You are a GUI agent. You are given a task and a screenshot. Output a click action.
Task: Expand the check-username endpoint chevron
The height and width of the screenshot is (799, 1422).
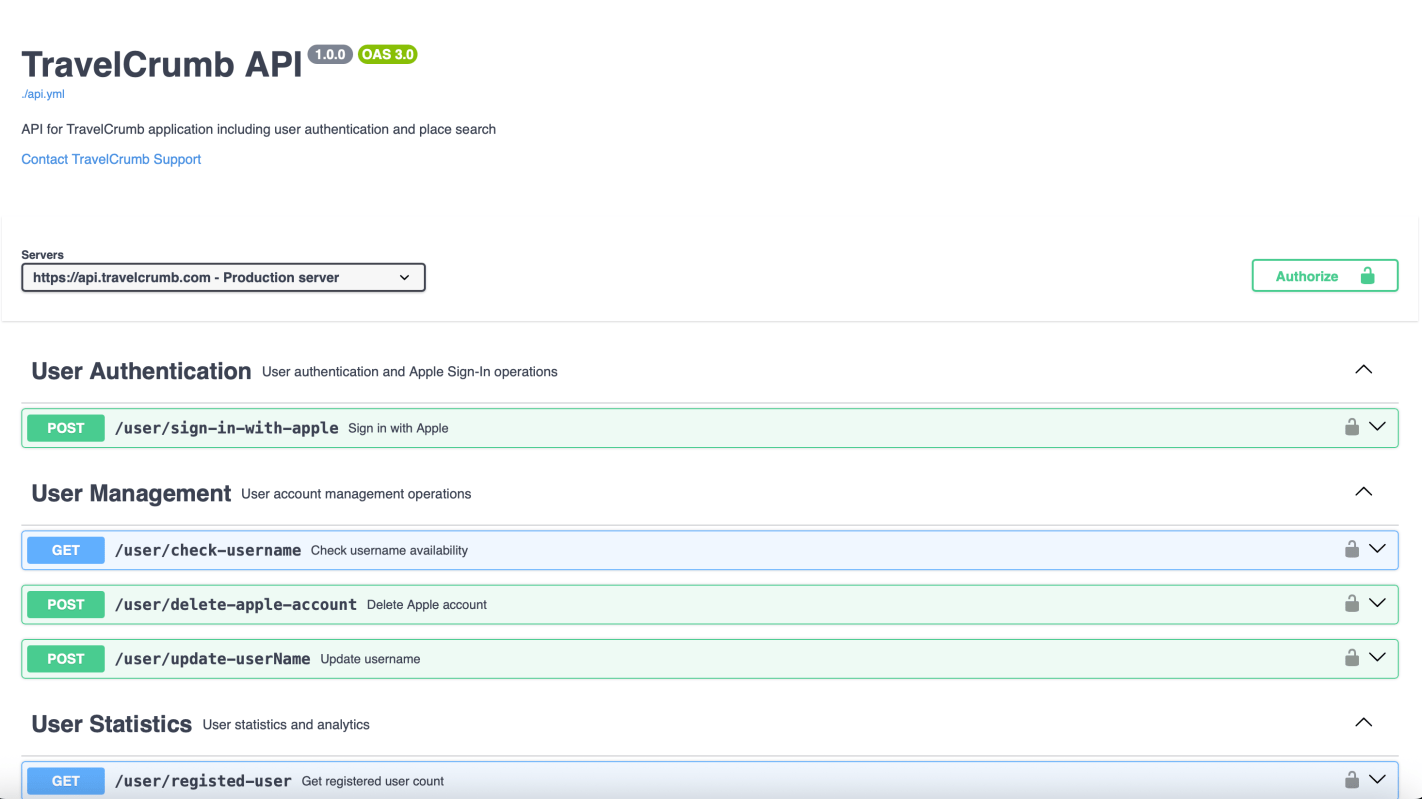pos(1377,549)
